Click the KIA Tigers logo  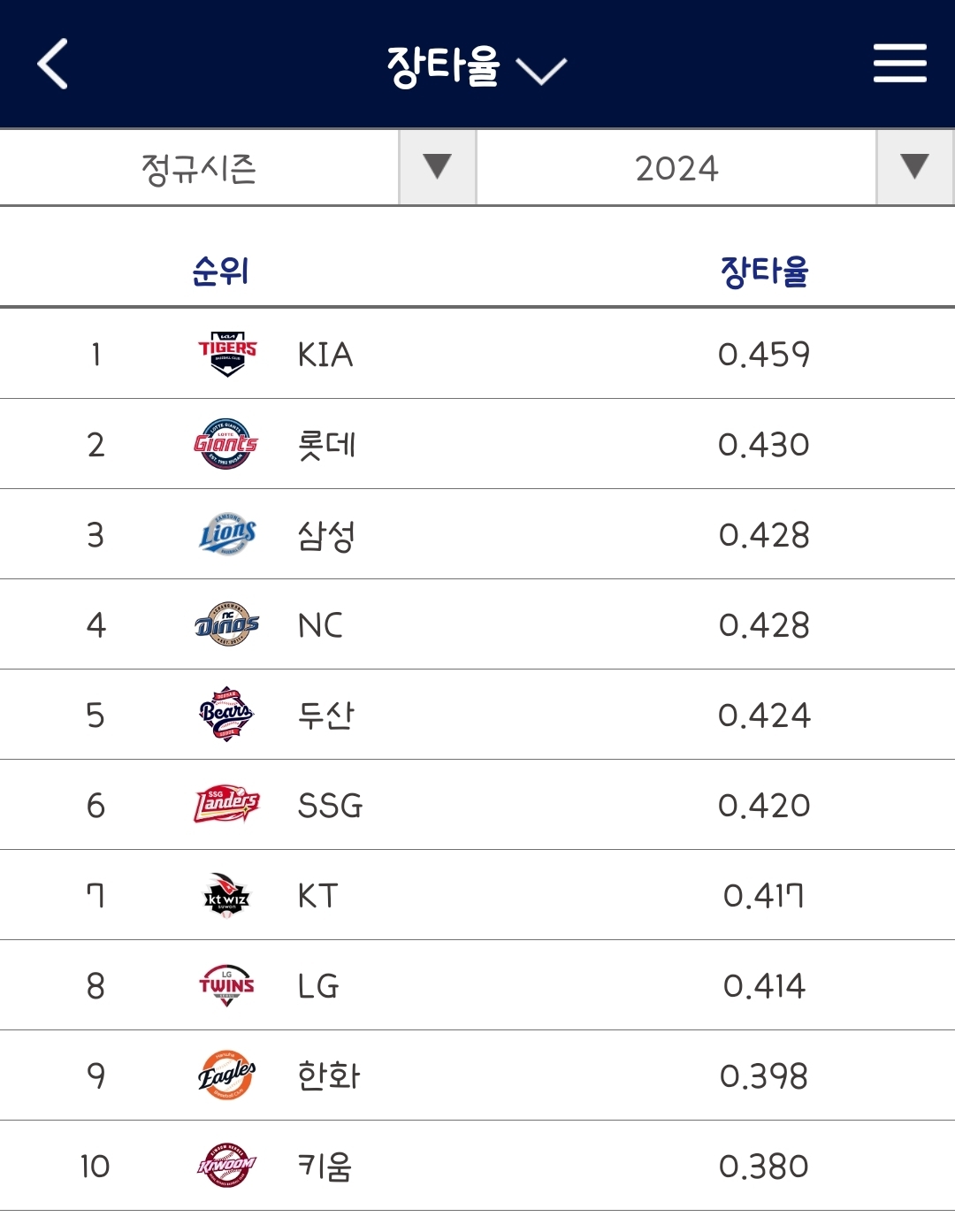coord(227,354)
